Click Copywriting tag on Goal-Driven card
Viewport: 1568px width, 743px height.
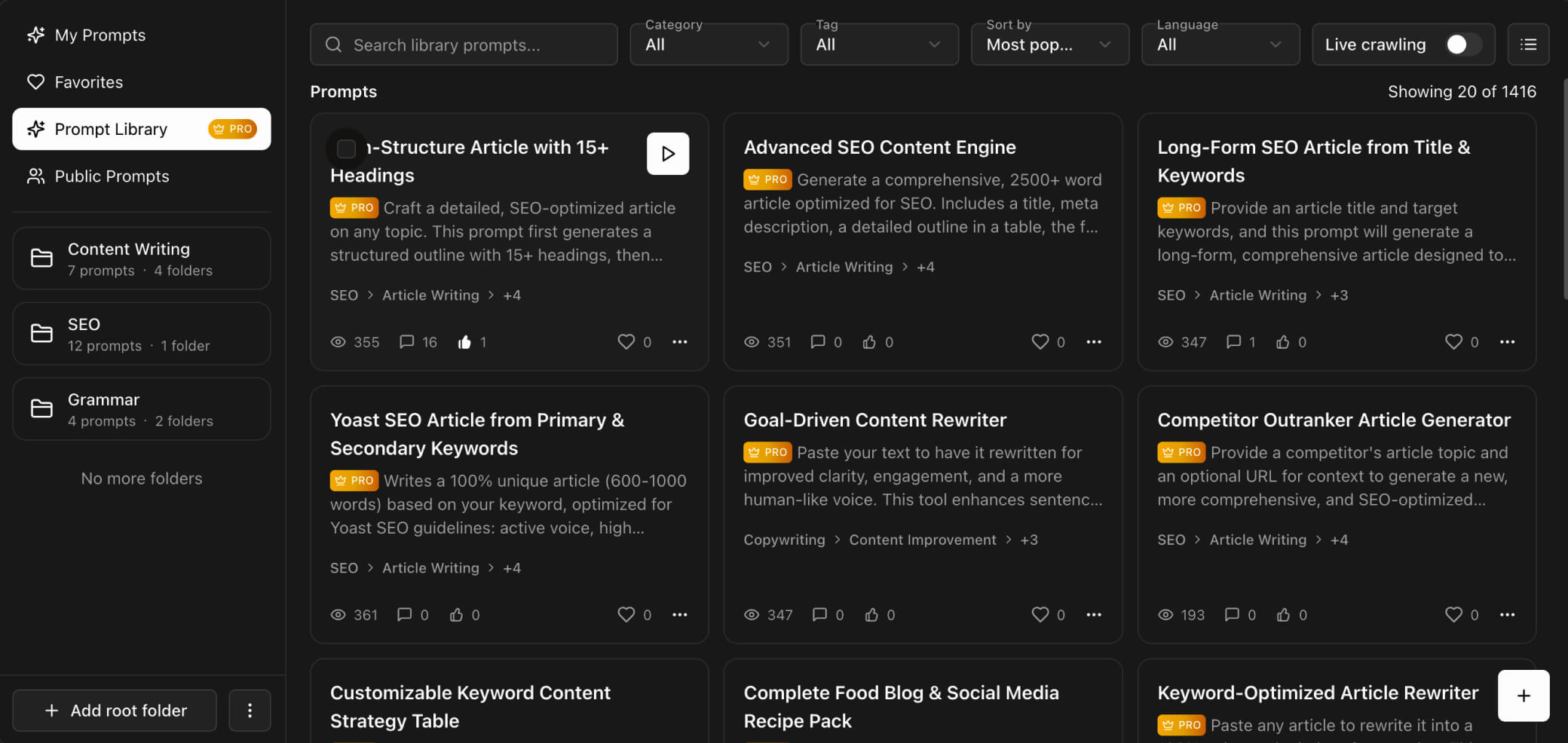click(x=784, y=540)
